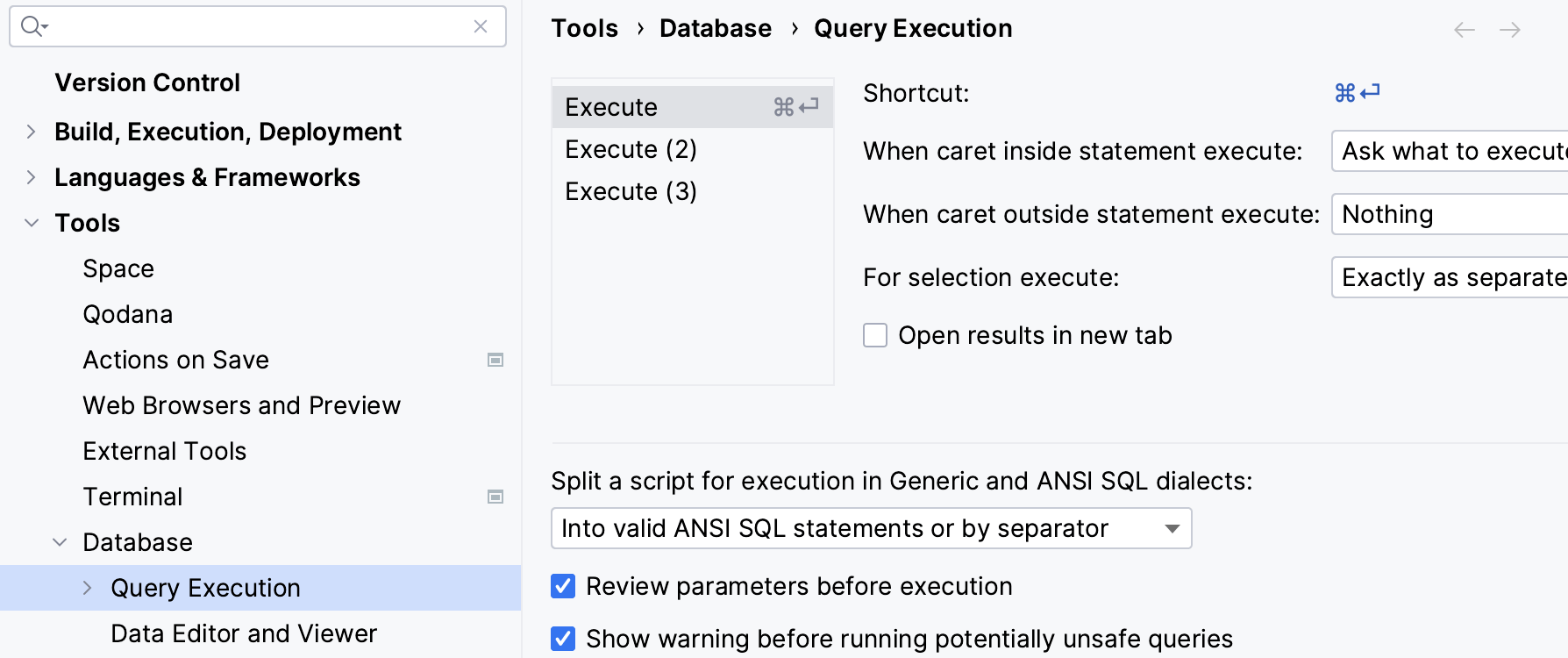Open Data Editor and Viewer settings
Image resolution: width=1568 pixels, height=658 pixels.
244,633
